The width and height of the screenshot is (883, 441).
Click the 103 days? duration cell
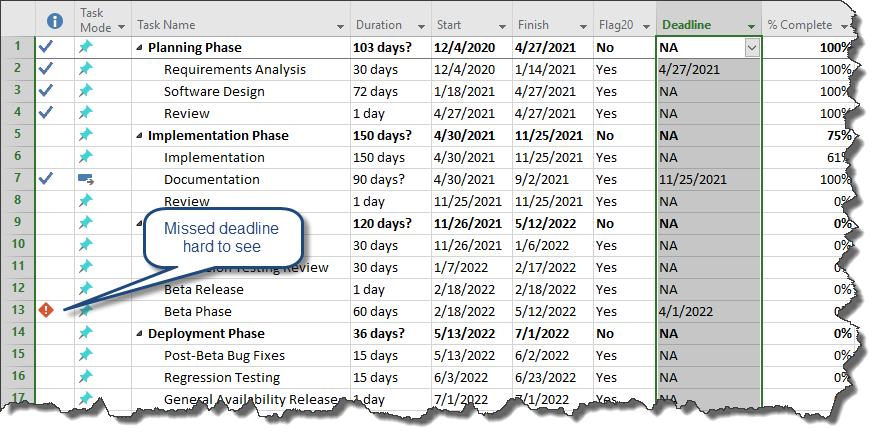point(391,47)
